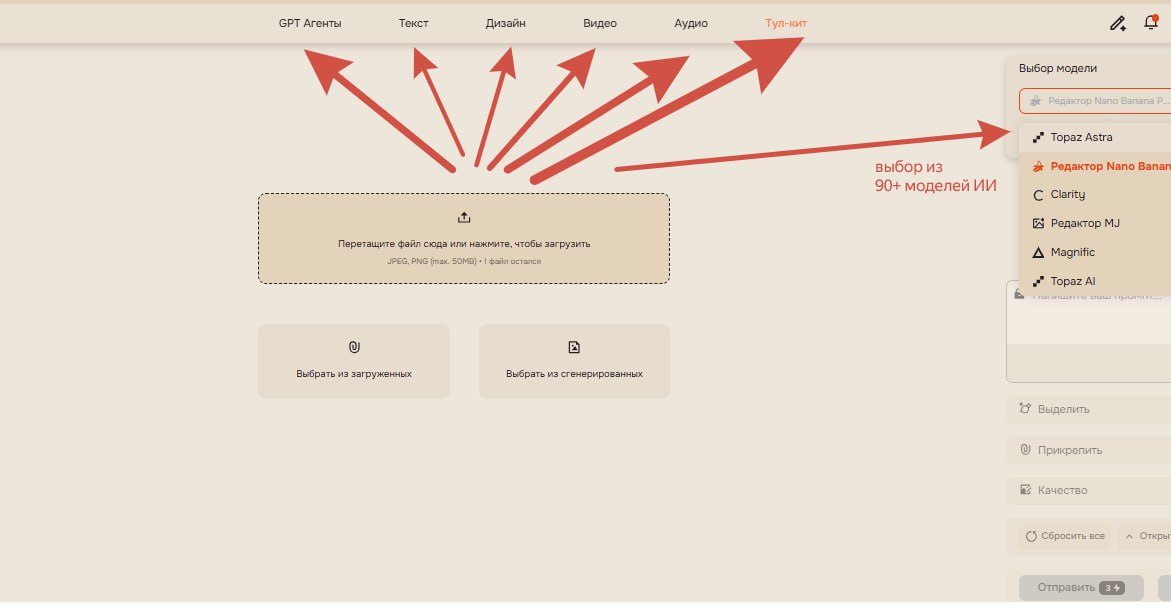
Task: Click the credits badge on Отправить
Action: [1112, 588]
